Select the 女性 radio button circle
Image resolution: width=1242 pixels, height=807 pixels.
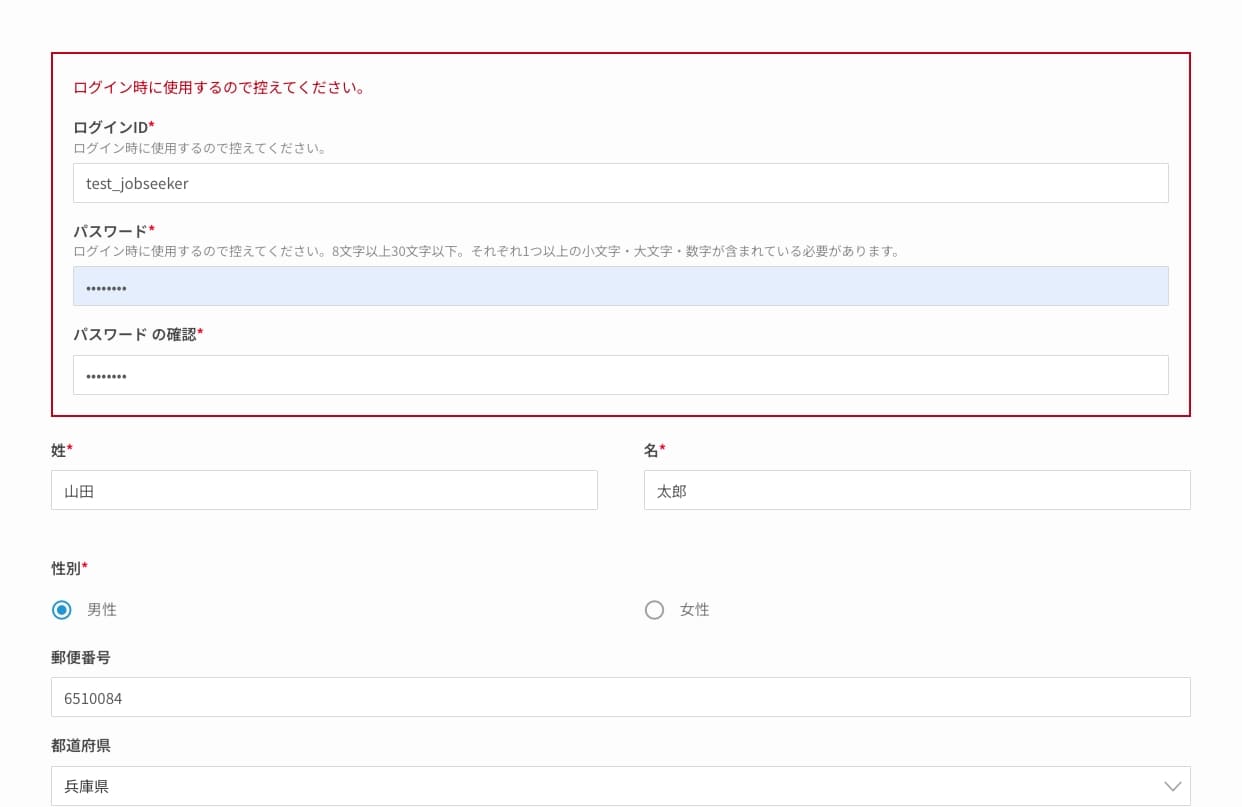click(654, 610)
